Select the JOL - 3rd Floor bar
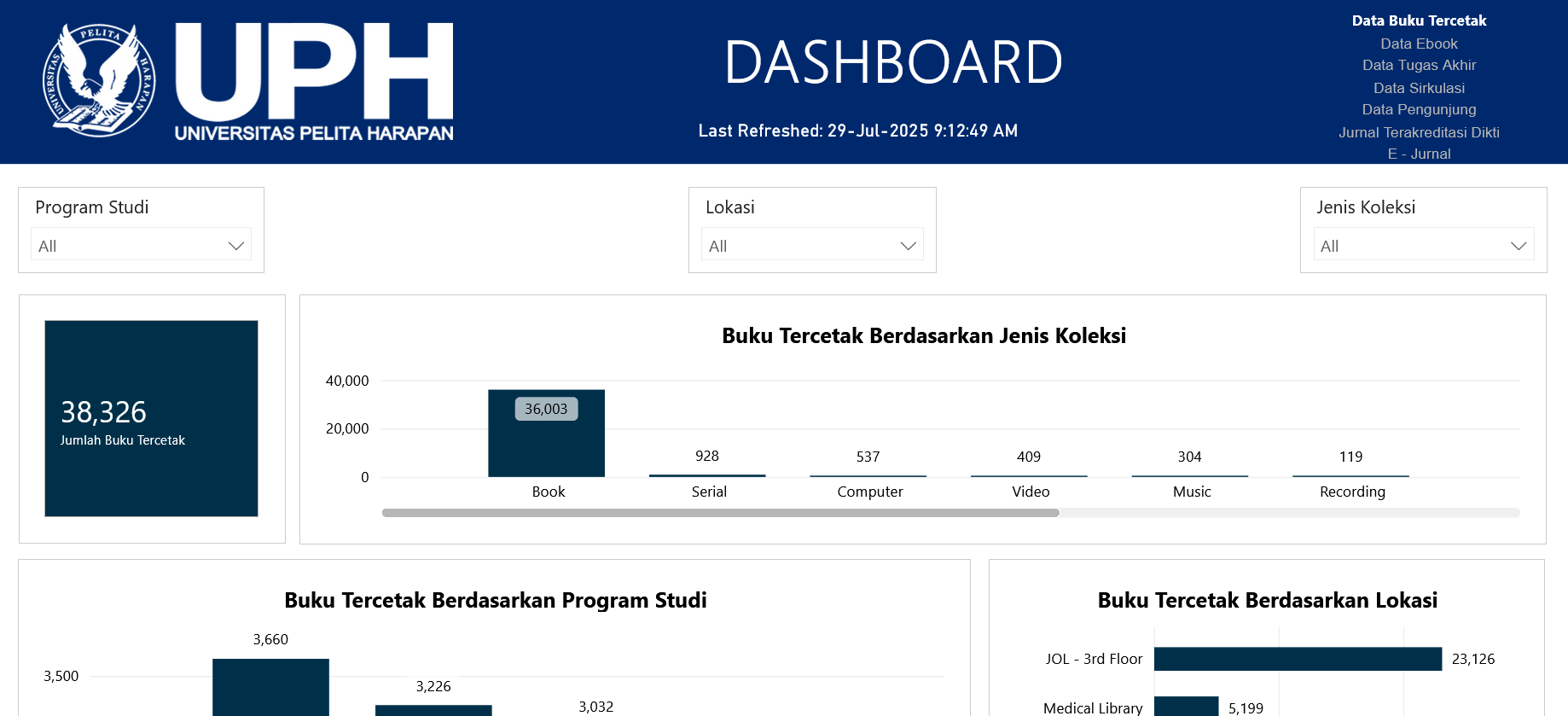Image resolution: width=1568 pixels, height=716 pixels. pos(1298,659)
